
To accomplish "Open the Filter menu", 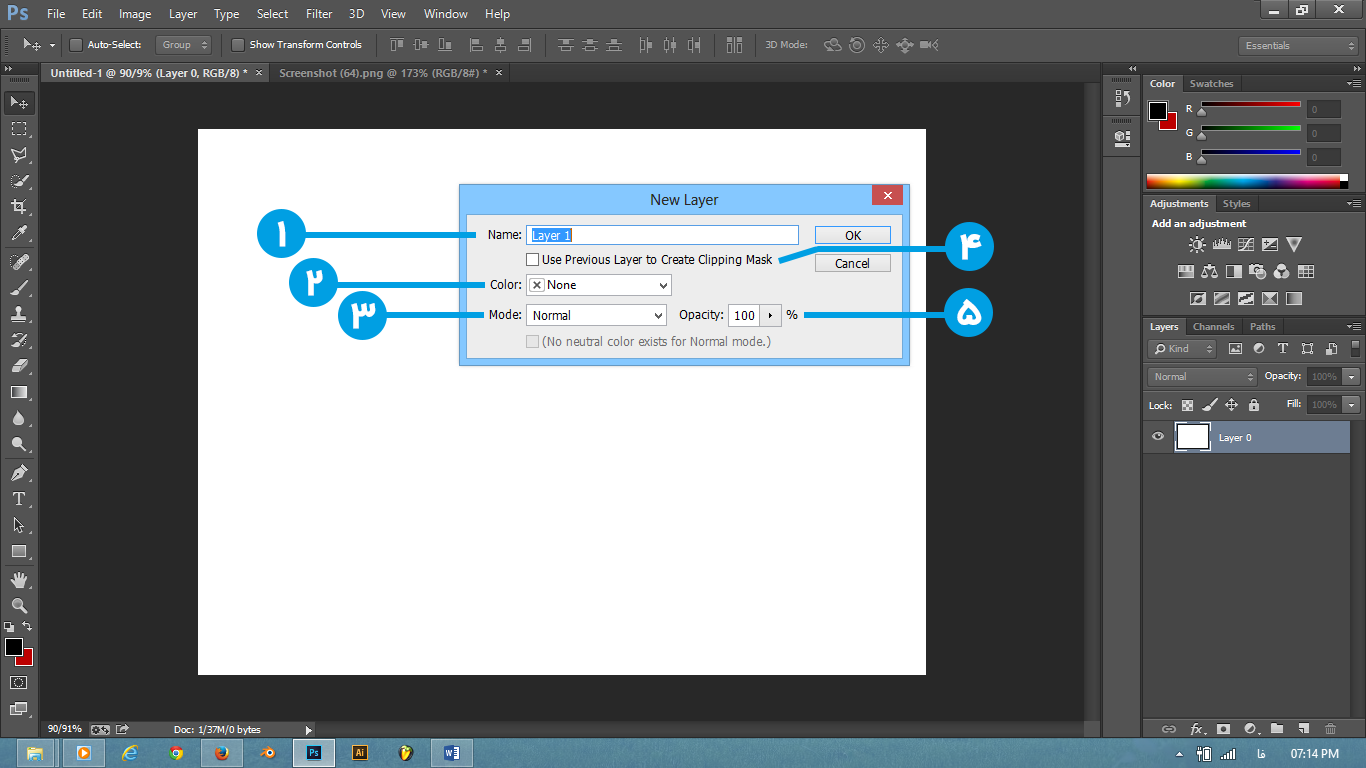I will [319, 14].
